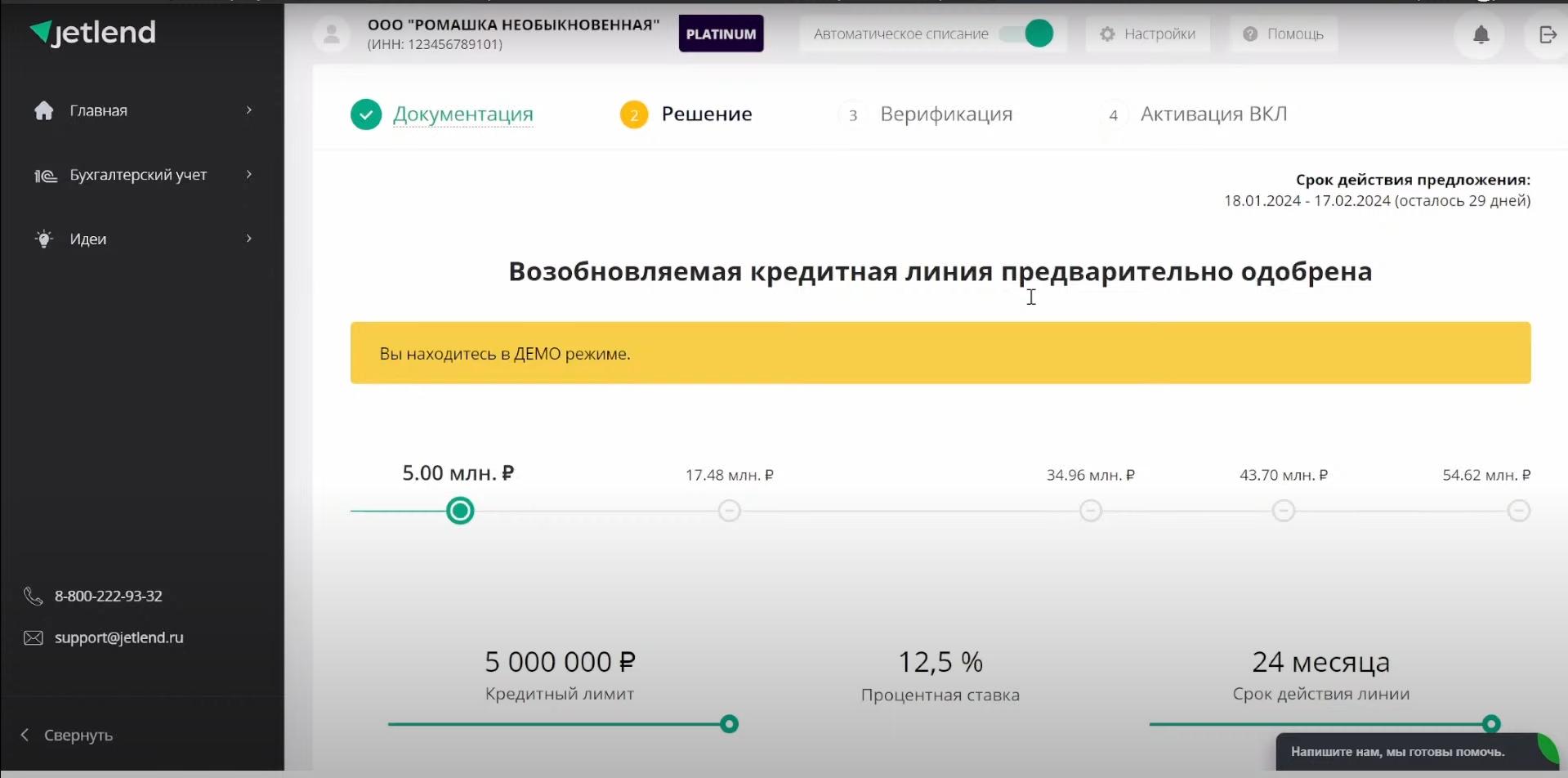The width and height of the screenshot is (1568, 778).
Task: Open notifications via the bell icon
Action: coord(1481,34)
